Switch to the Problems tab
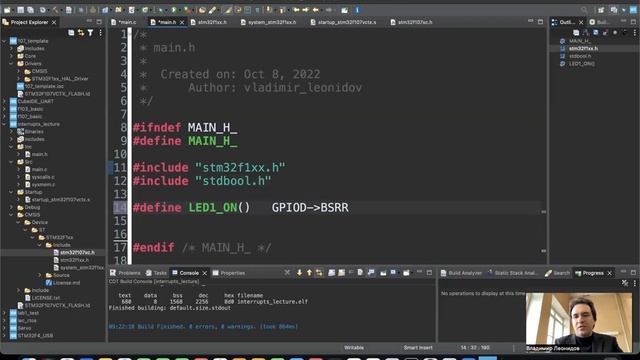640x360 pixels. point(125,273)
